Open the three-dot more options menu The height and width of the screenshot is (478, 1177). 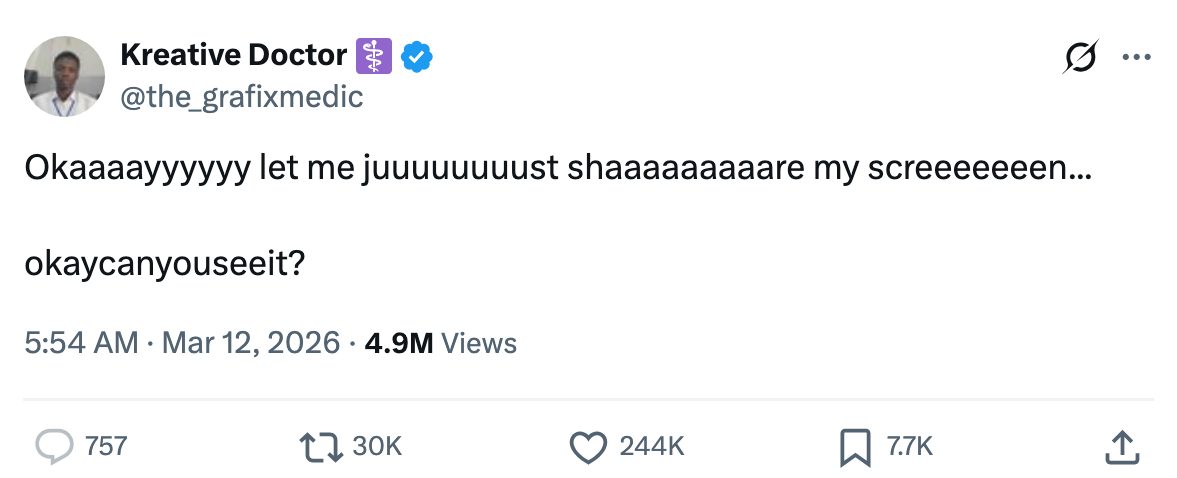pyautogui.click(x=1136, y=57)
